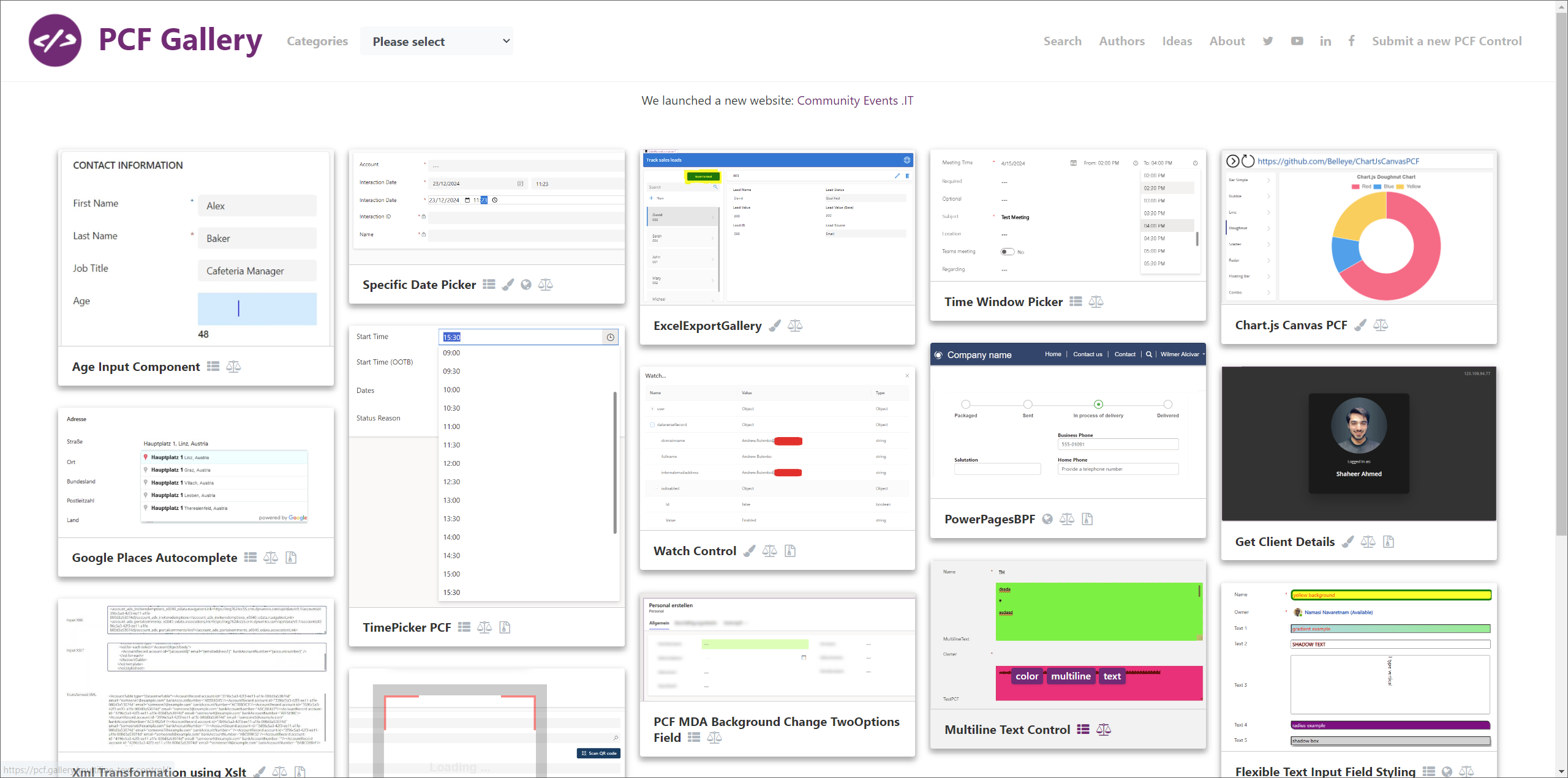Open the Authors menu item
Screen dimensions: 1568x778
click(x=1122, y=41)
